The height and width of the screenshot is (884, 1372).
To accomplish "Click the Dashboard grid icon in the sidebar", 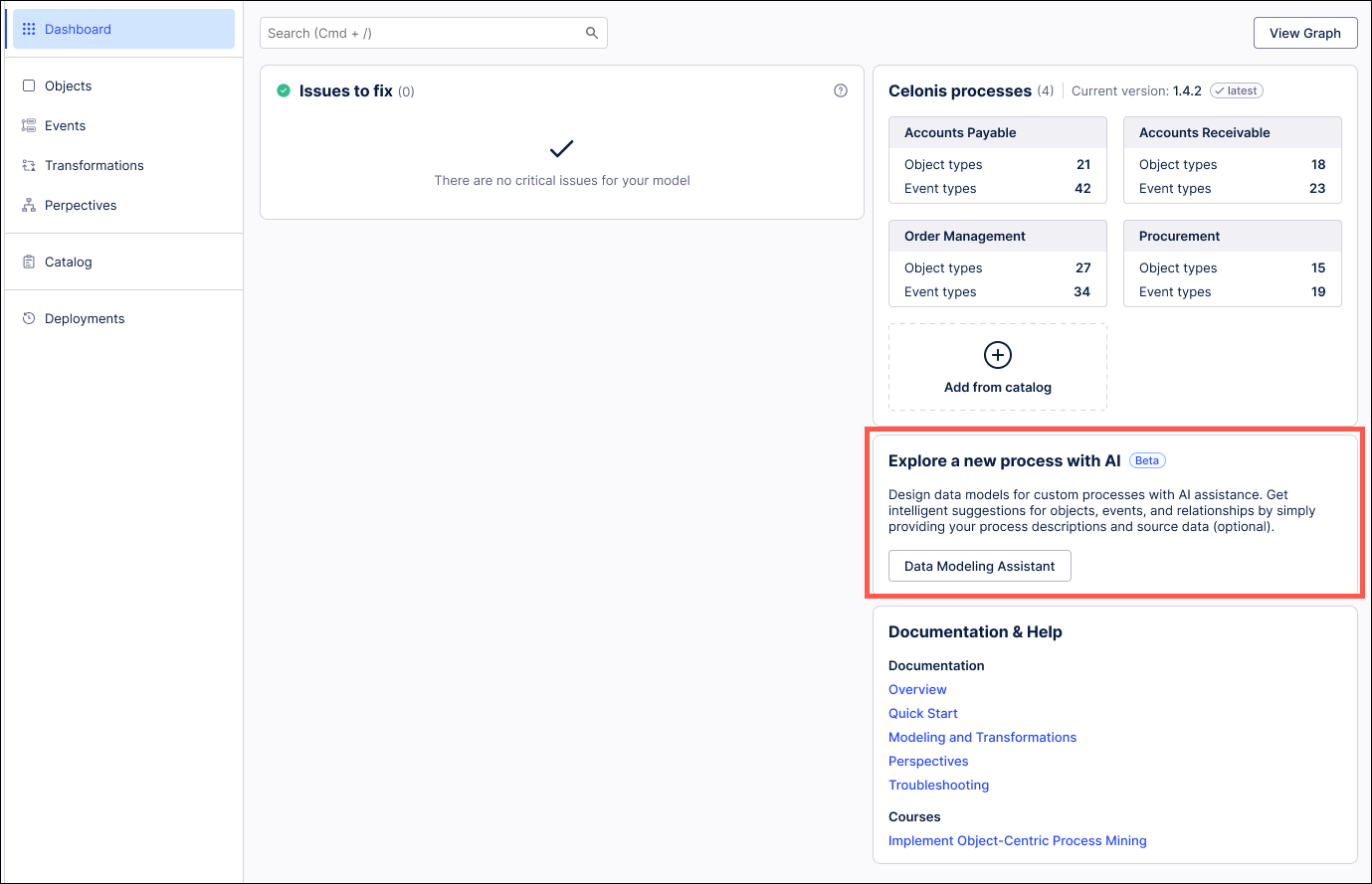I will pos(27,29).
